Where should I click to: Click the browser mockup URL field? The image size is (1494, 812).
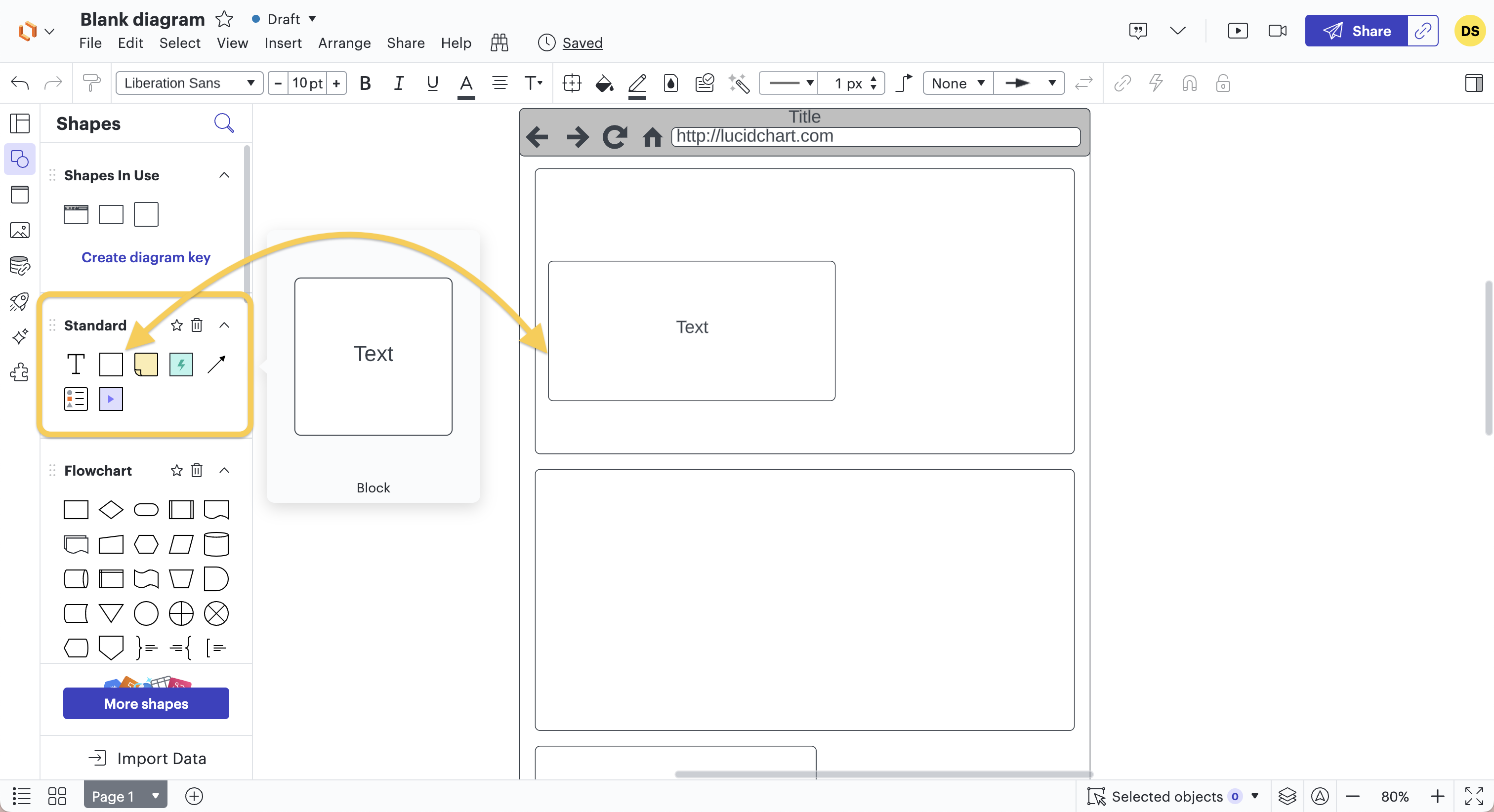pyautogui.click(x=876, y=137)
